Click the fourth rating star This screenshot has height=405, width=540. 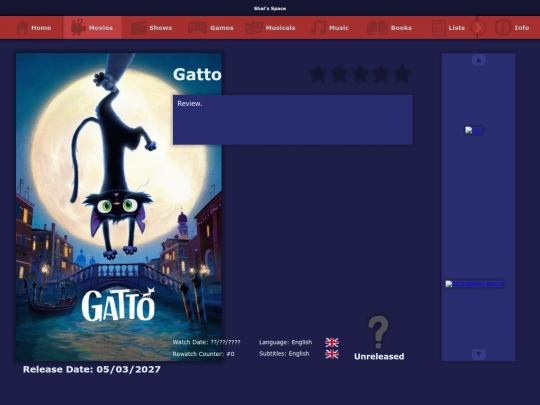[381, 74]
